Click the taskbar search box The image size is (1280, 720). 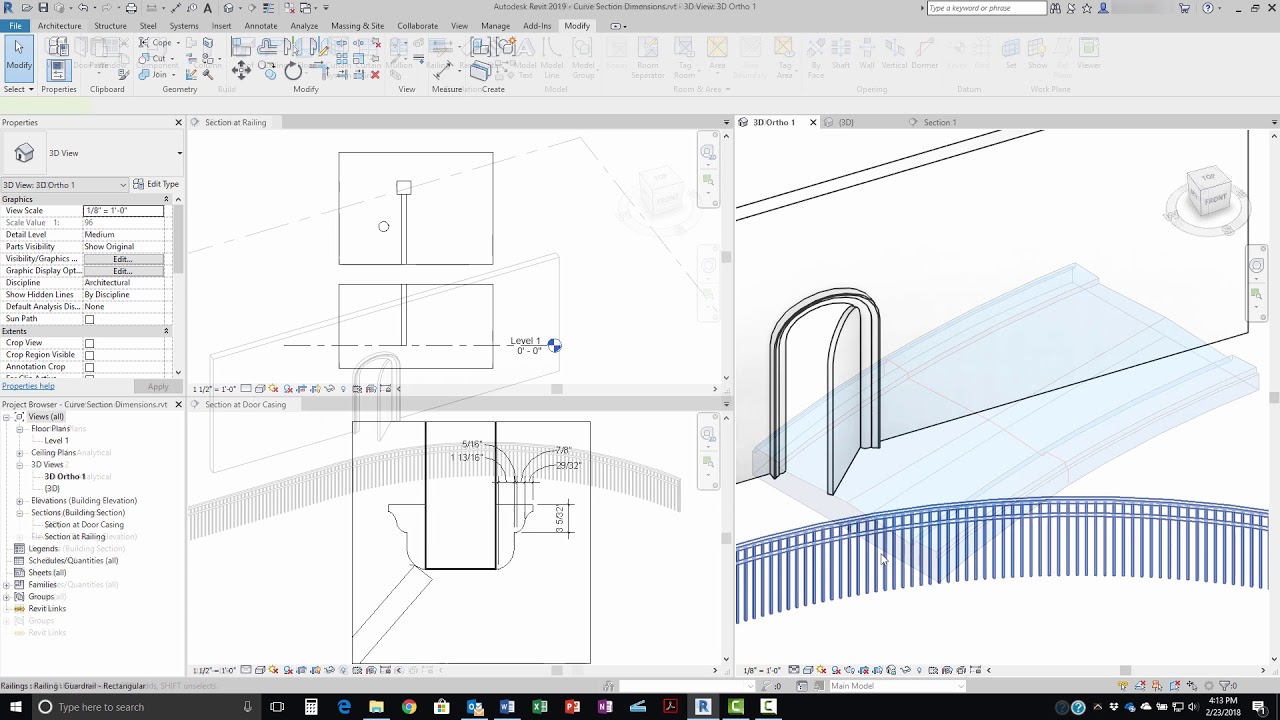point(146,707)
